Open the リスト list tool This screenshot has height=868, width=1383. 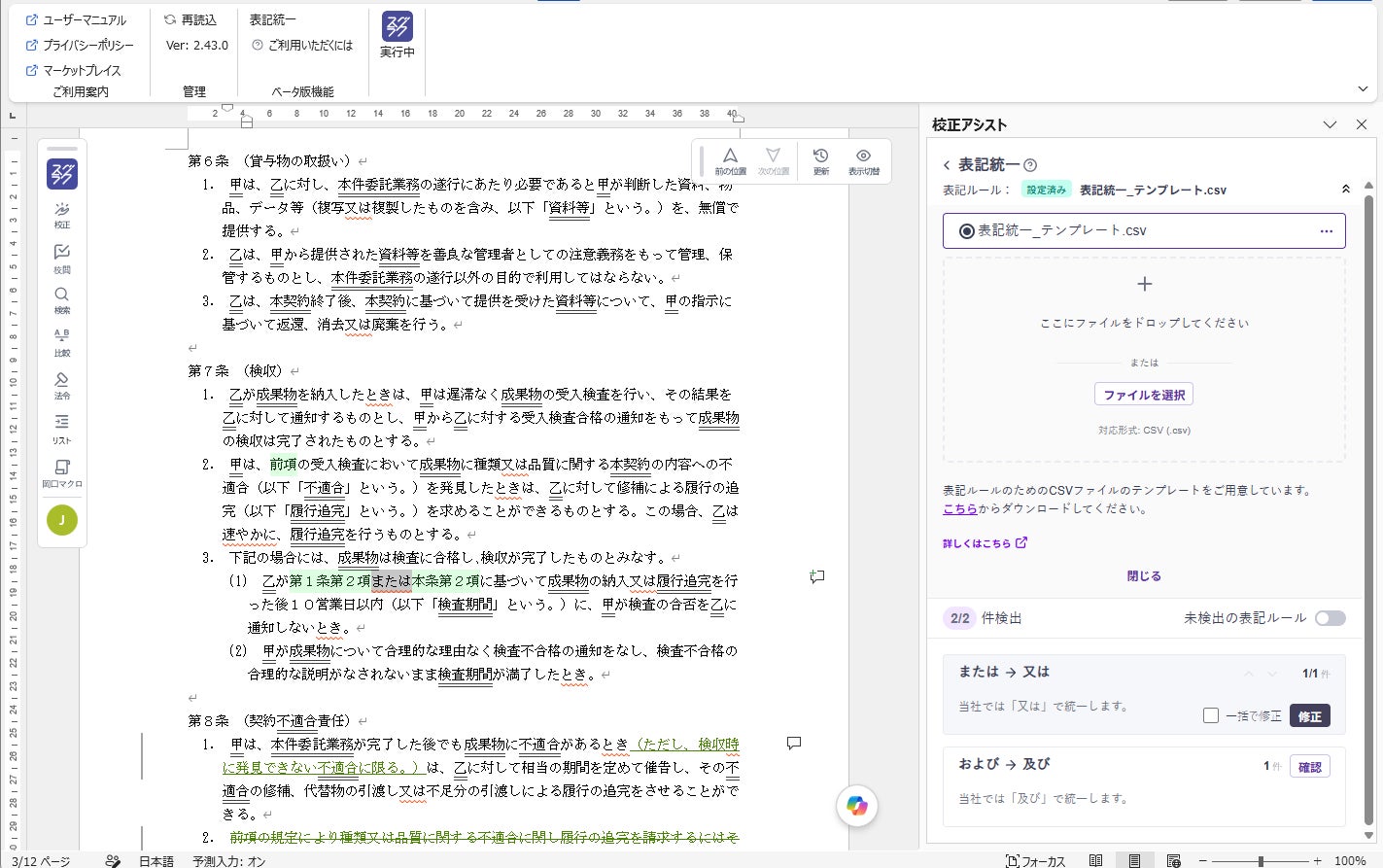coord(62,428)
